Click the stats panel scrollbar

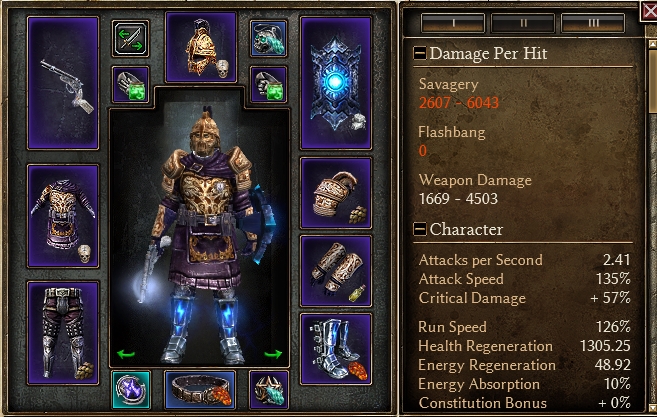click(x=652, y=222)
